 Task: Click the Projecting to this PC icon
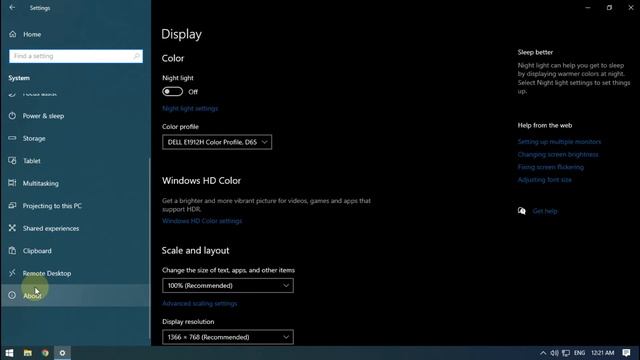12,205
